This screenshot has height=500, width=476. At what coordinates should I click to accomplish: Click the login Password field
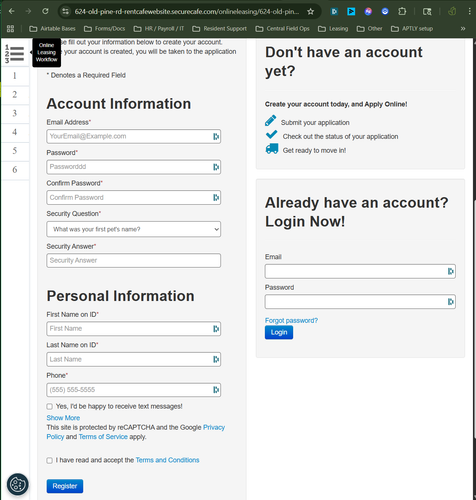click(x=360, y=302)
